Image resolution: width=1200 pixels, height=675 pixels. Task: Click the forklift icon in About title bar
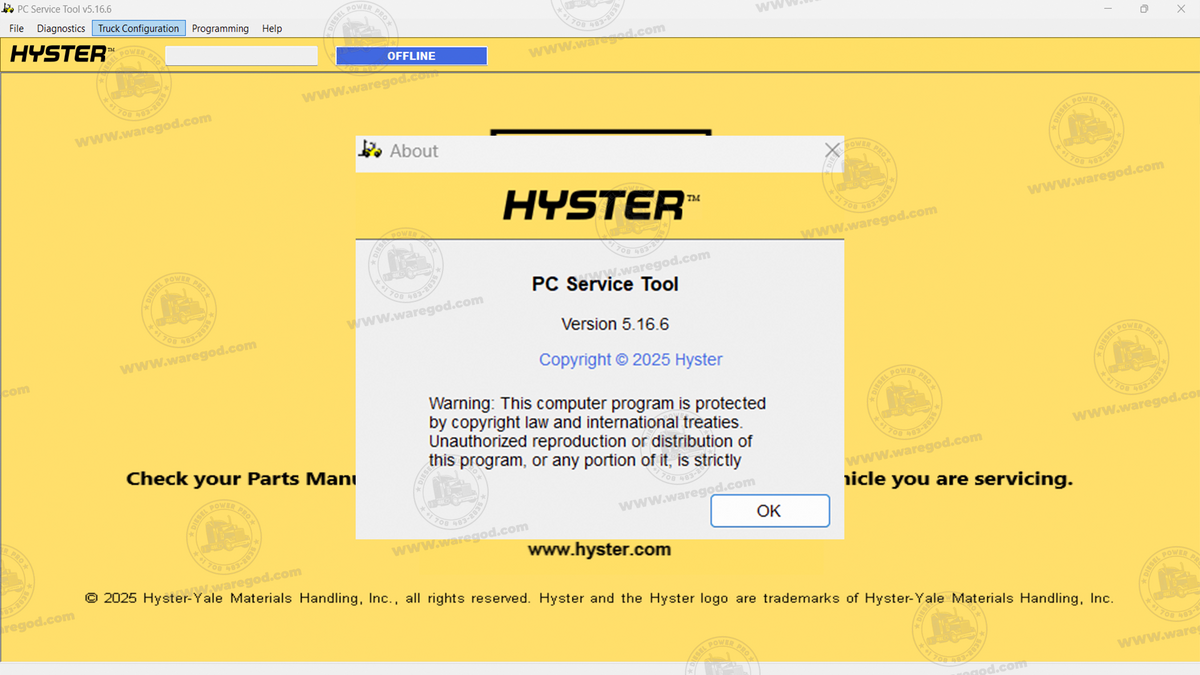click(370, 150)
